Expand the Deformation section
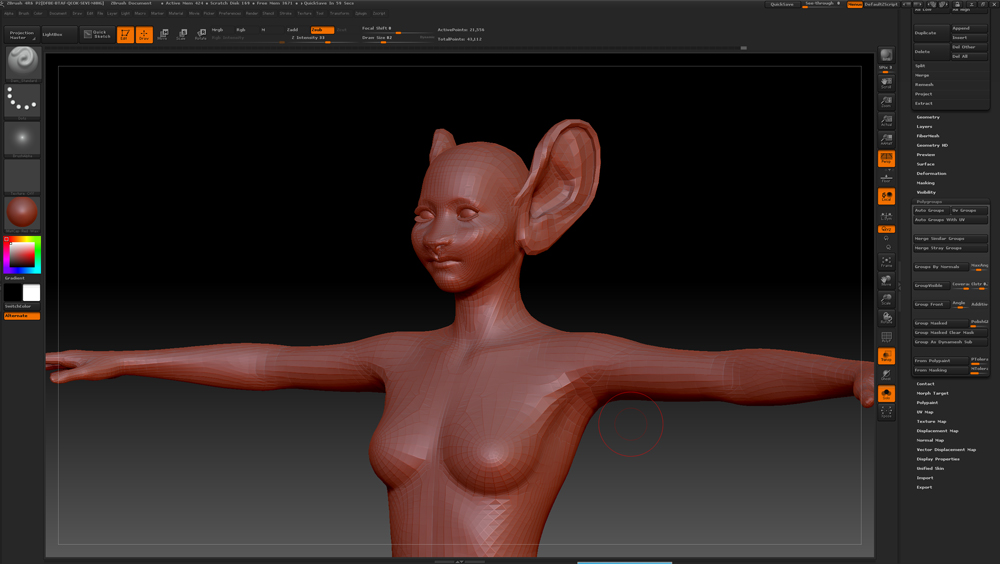Viewport: 1000px width, 564px height. pyautogui.click(x=931, y=174)
